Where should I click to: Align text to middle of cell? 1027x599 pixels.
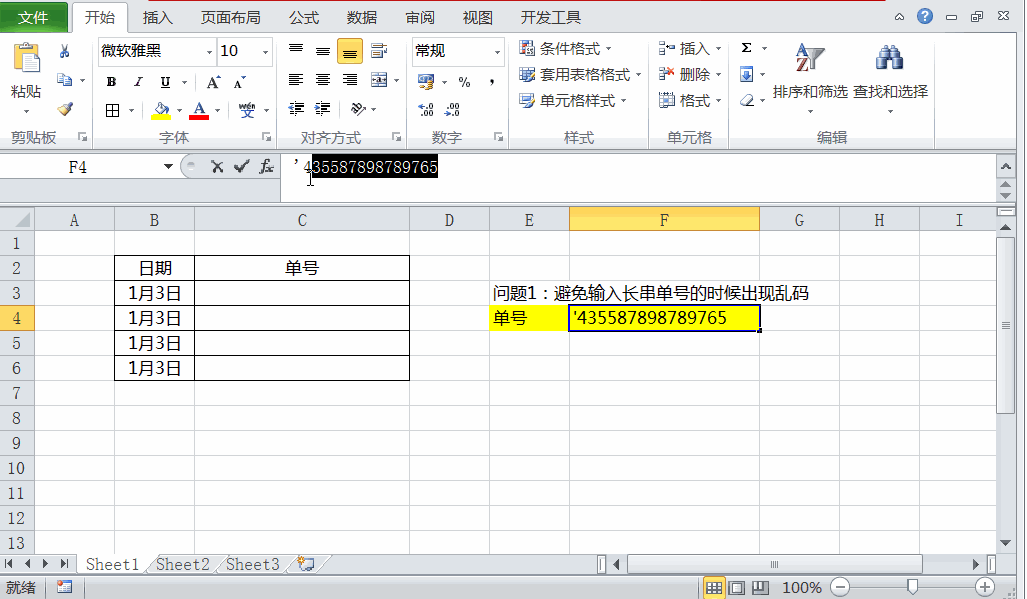pyautogui.click(x=323, y=51)
